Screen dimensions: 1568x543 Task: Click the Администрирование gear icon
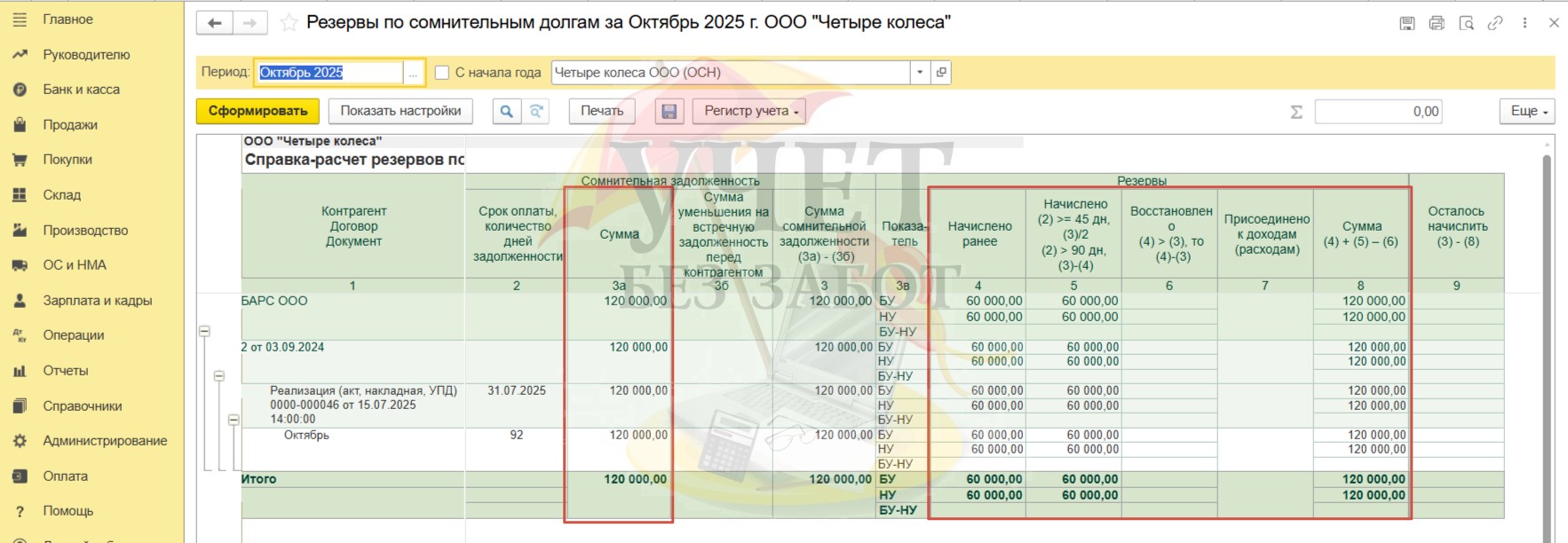pyautogui.click(x=20, y=441)
